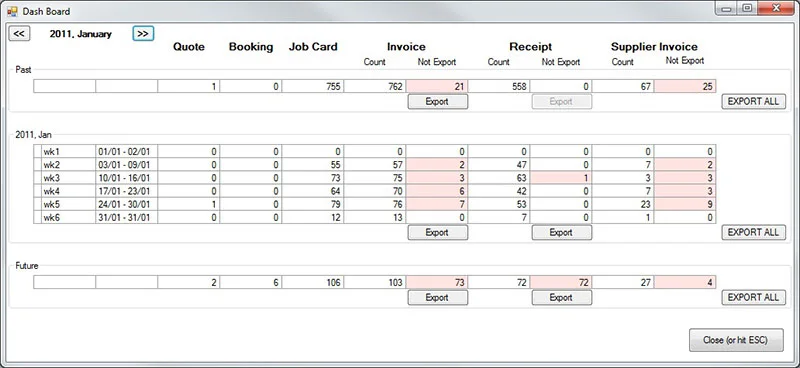Click Past Job Card cell 755

click(x=313, y=87)
